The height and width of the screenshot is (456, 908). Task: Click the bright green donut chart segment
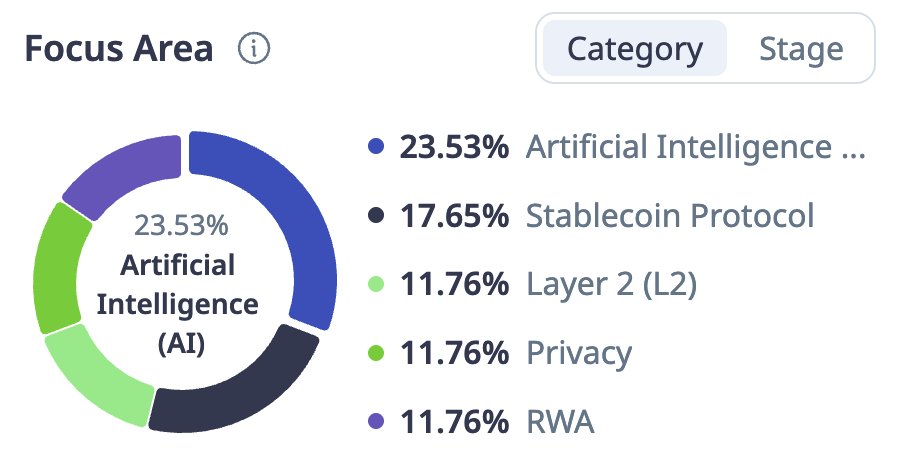(x=57, y=265)
